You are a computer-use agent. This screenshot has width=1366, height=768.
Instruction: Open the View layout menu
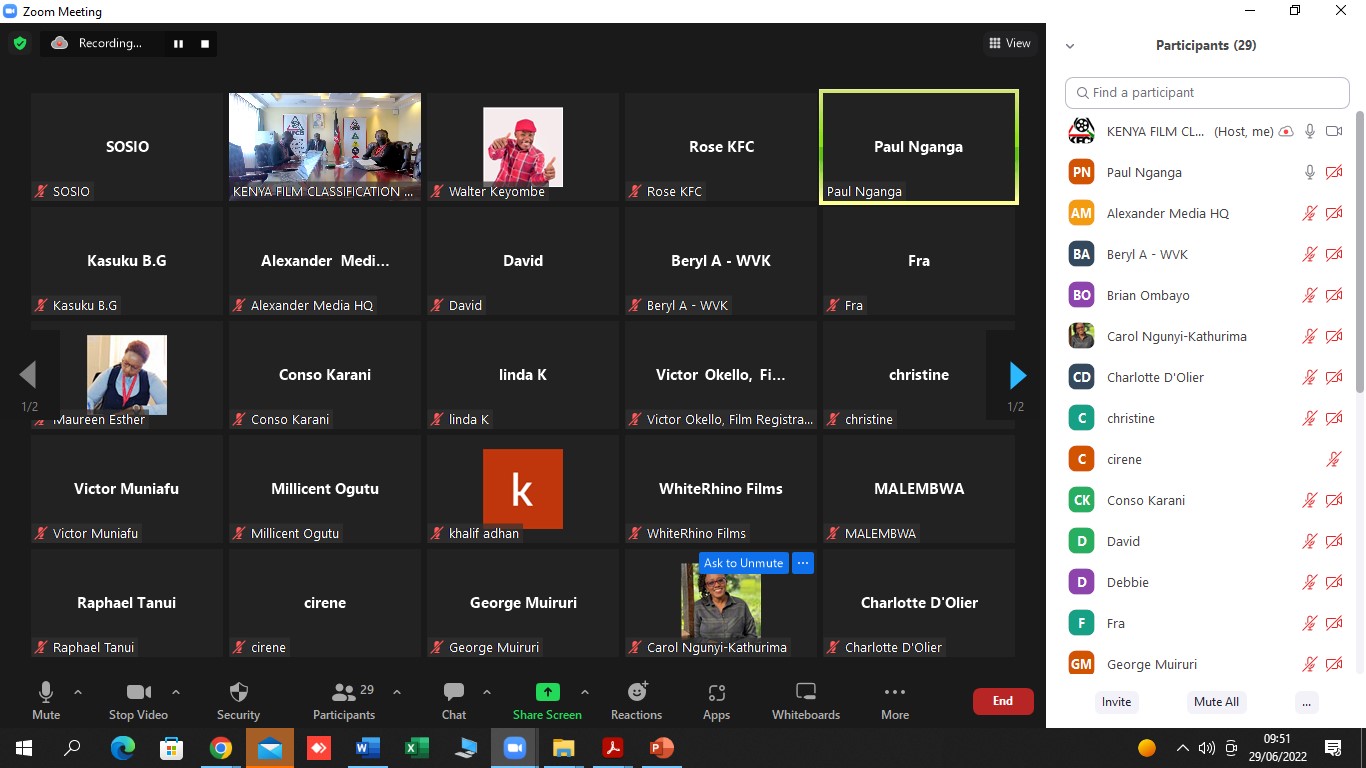click(x=1009, y=43)
